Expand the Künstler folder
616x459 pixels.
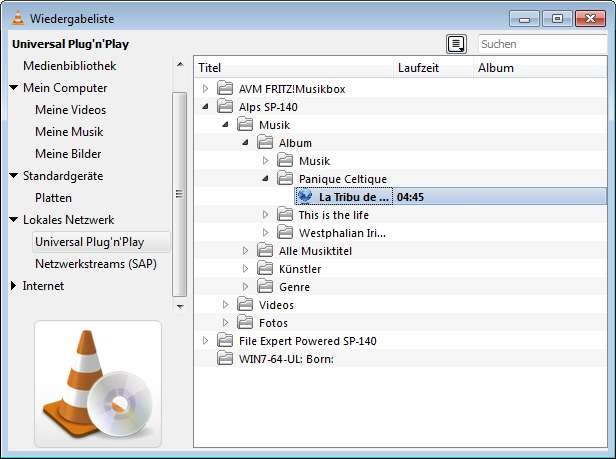click(x=246, y=268)
